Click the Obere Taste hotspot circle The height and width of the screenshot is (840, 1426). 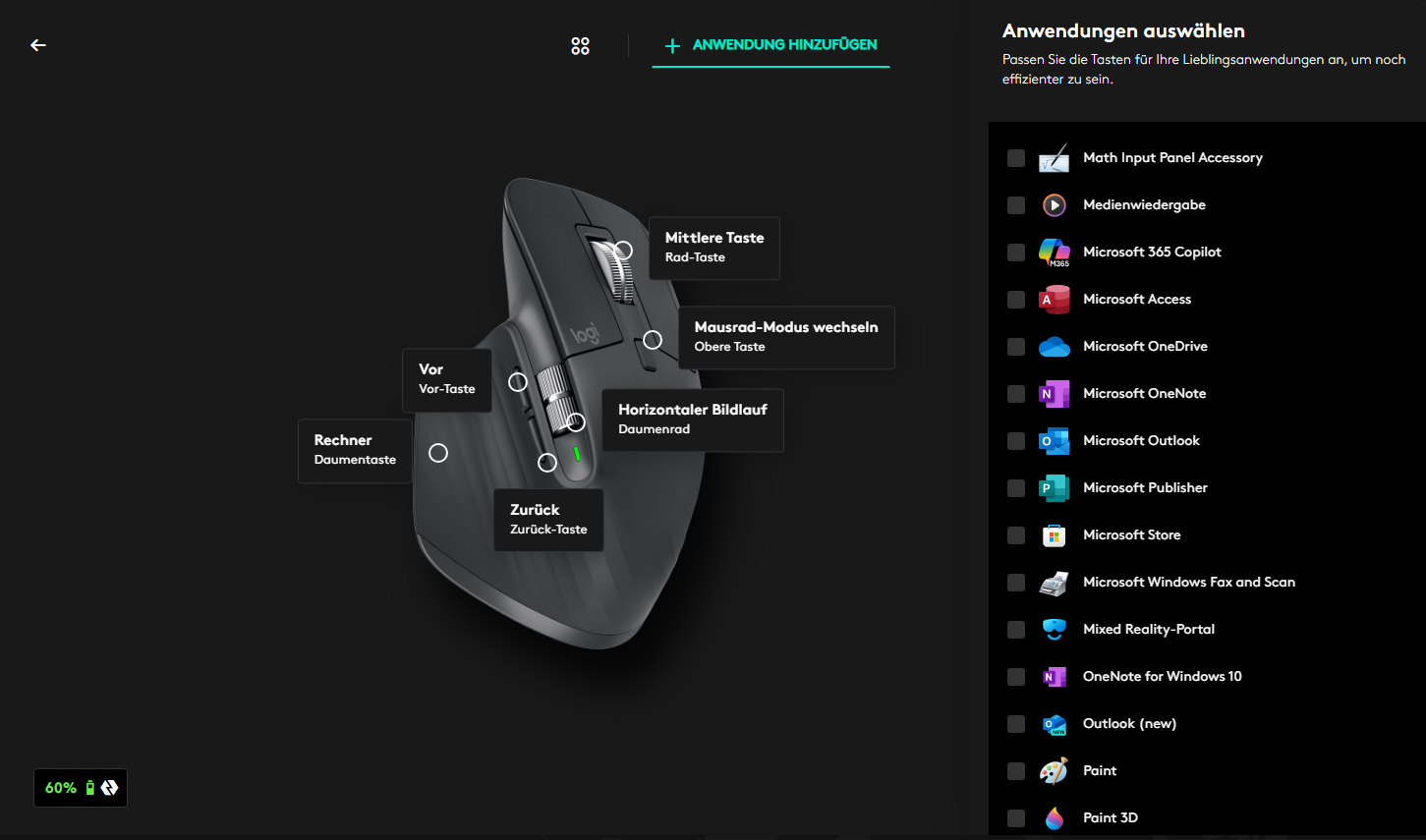[x=653, y=340]
